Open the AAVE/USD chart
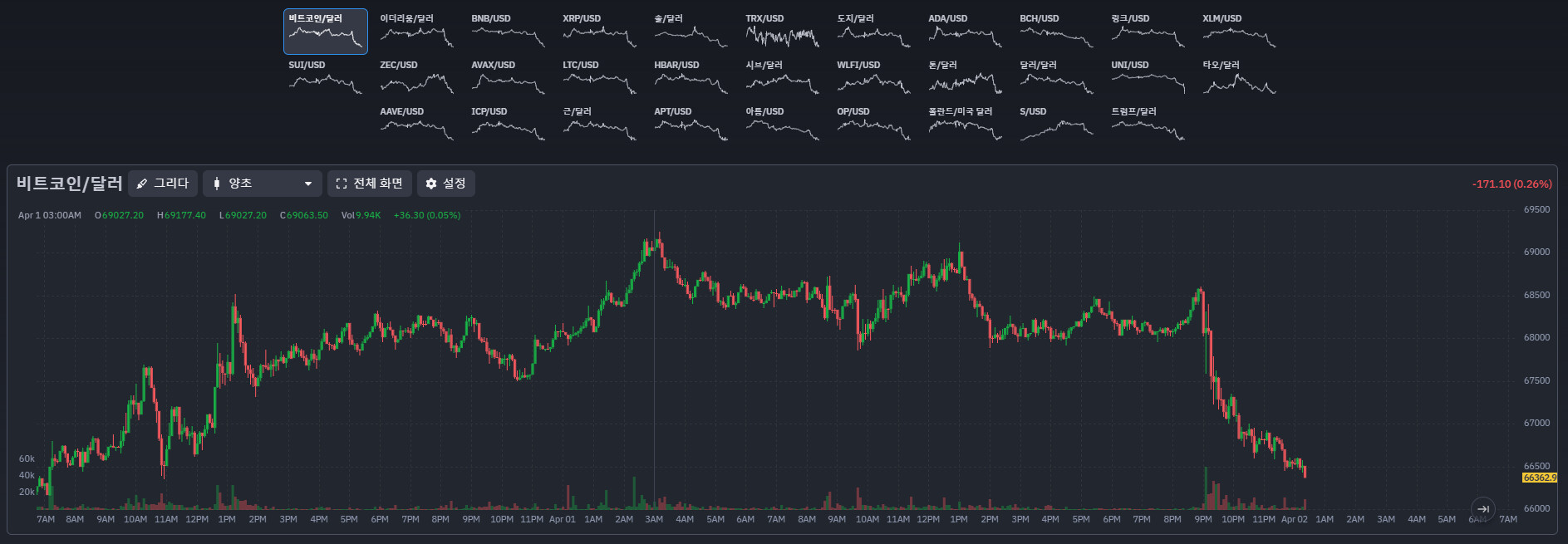This screenshot has width=1568, height=544. 416,125
